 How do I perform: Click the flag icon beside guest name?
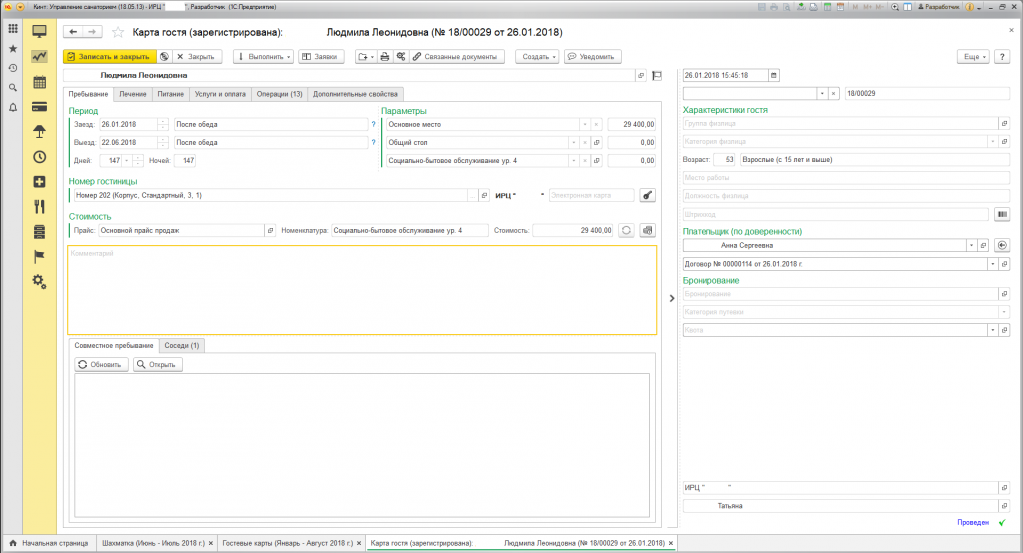coord(657,76)
